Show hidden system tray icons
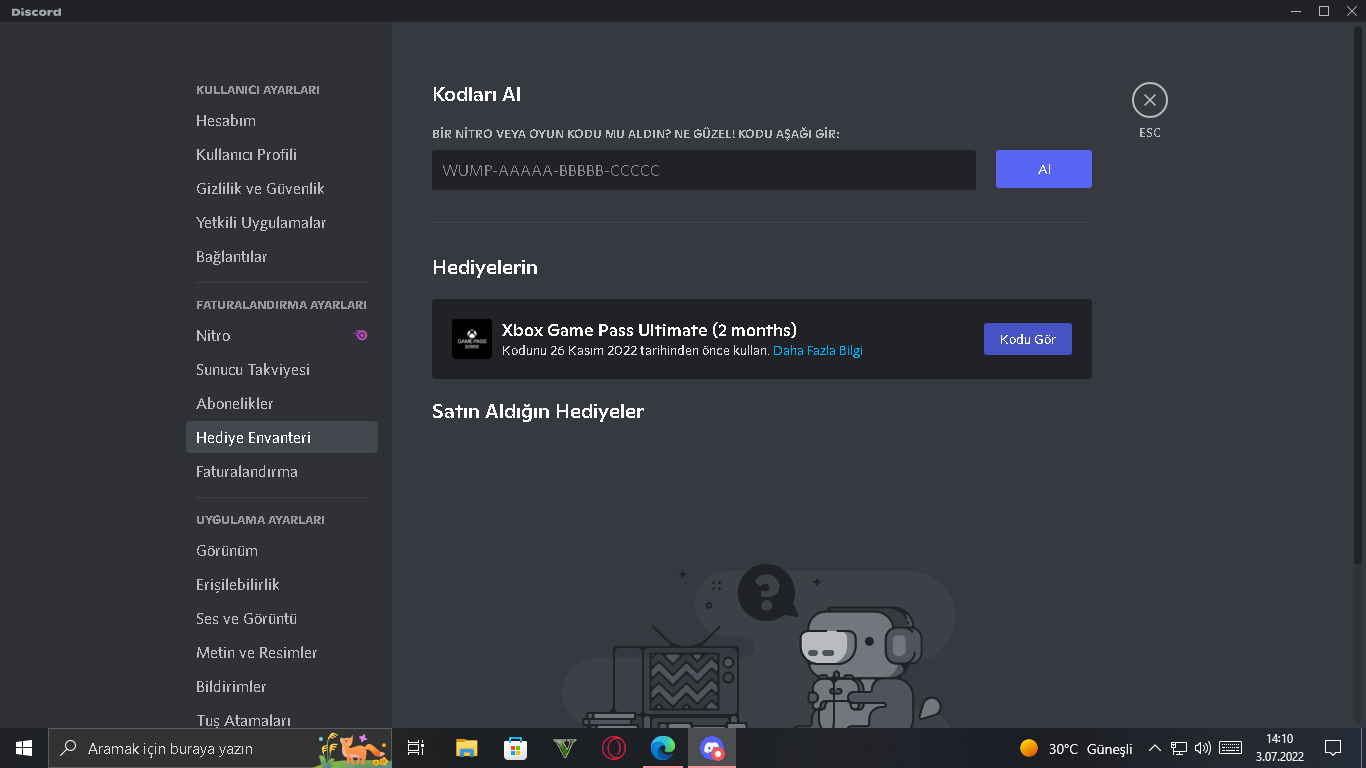Screen dimensions: 1366x768 pos(1154,748)
